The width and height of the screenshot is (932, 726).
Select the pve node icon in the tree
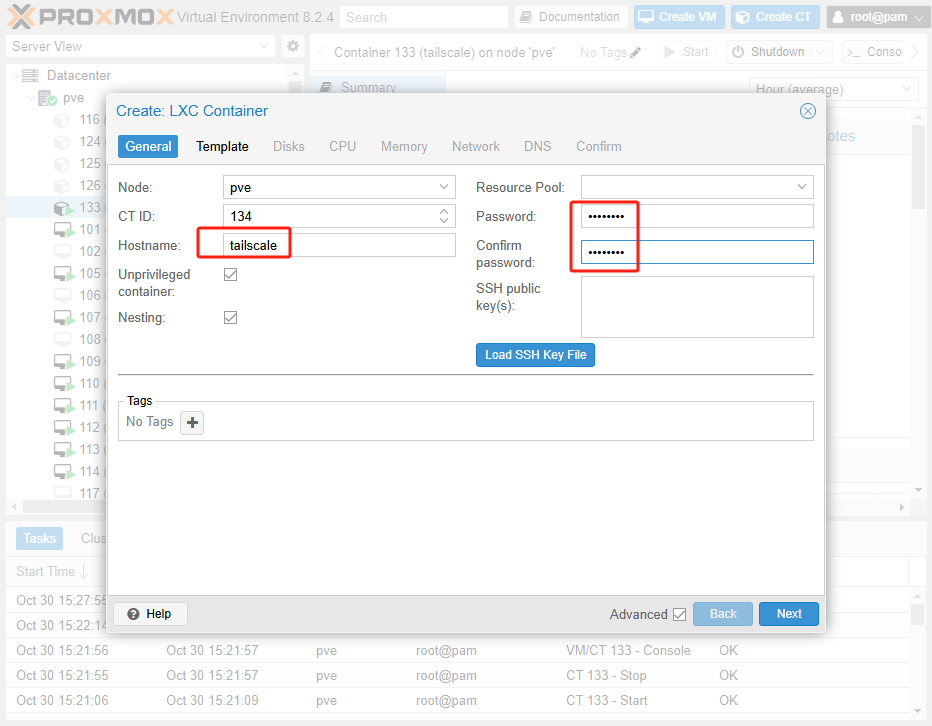click(x=48, y=98)
